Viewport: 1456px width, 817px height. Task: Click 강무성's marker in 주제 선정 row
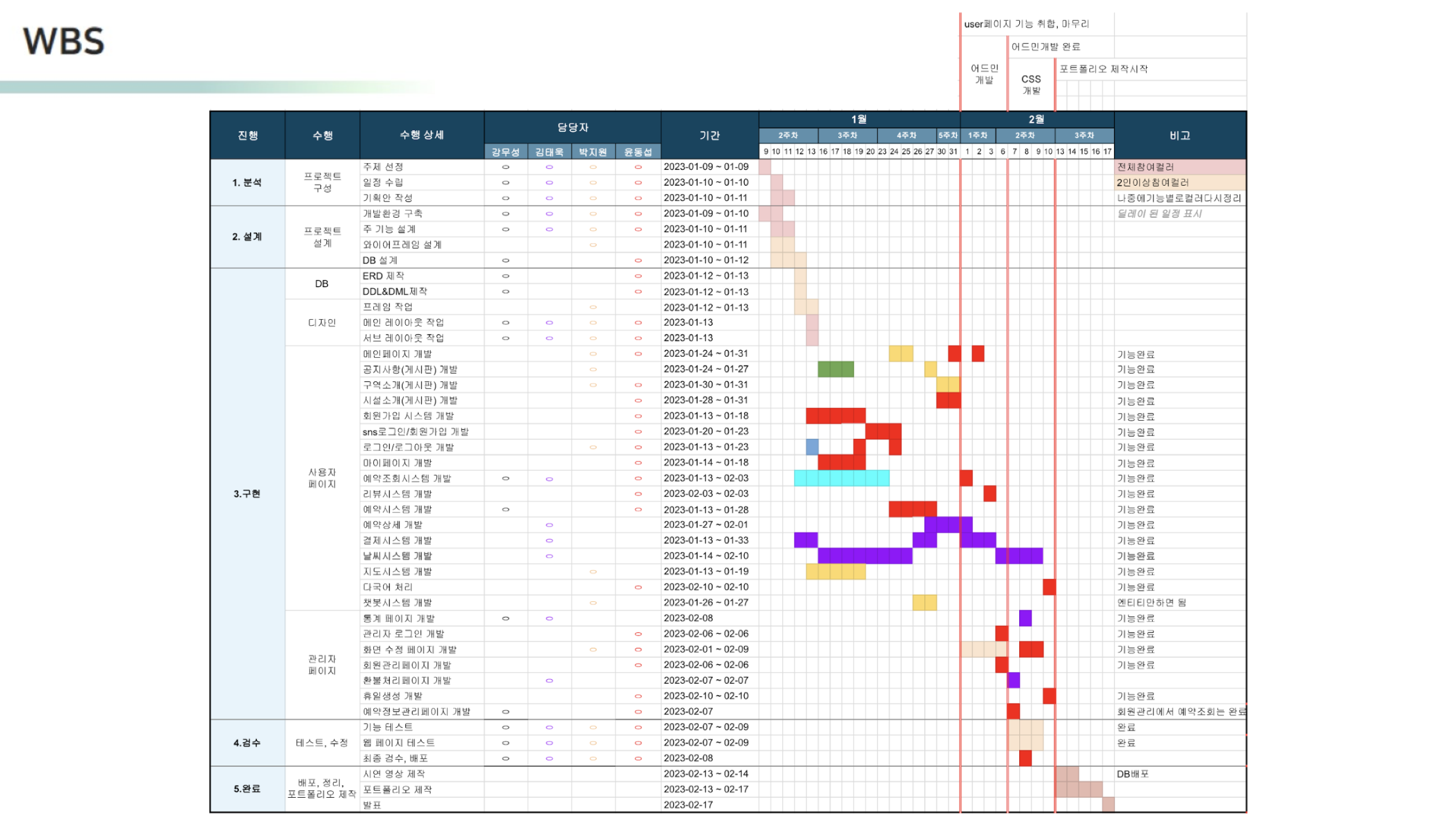click(x=505, y=166)
